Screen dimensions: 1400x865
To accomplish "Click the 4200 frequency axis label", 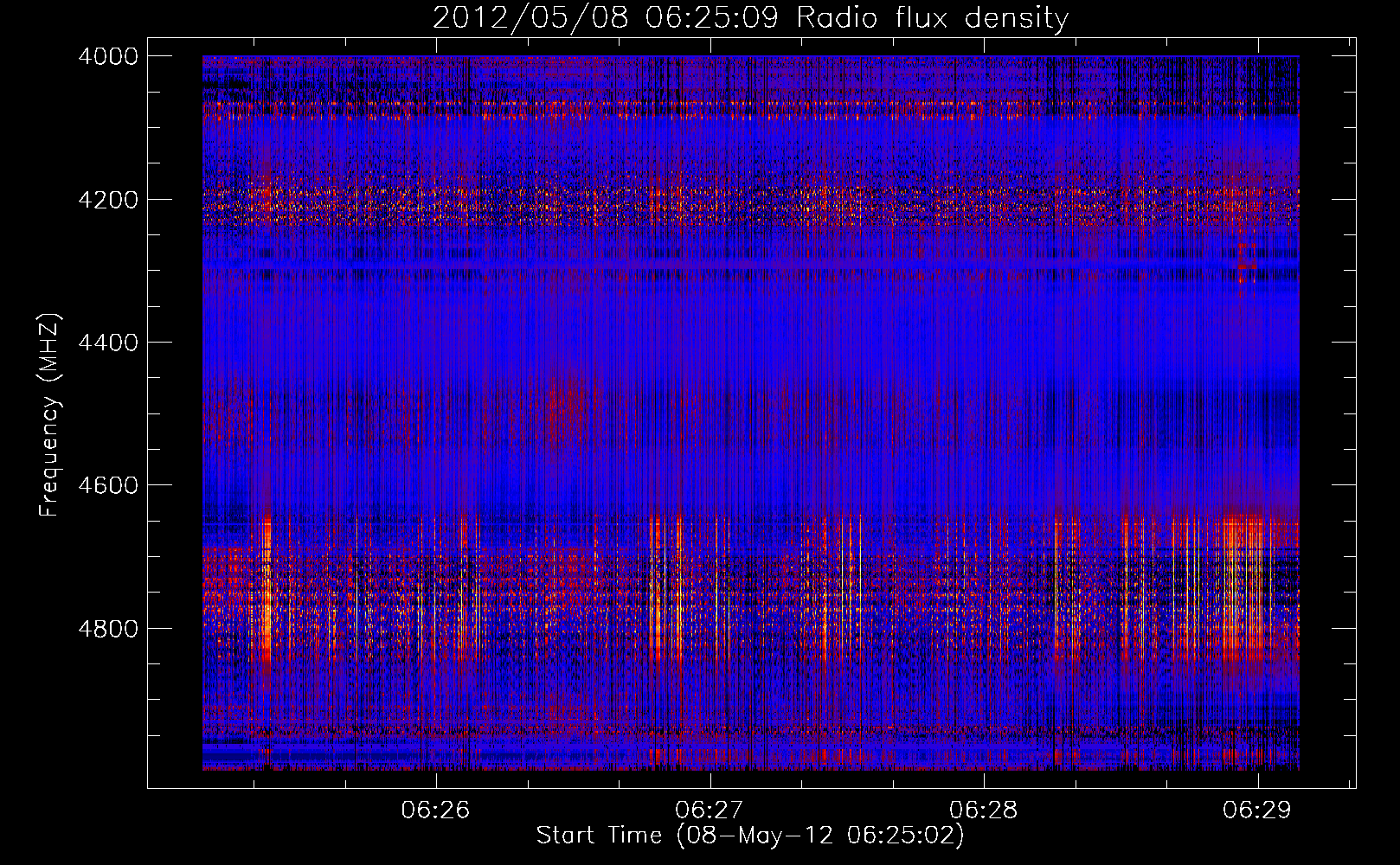I will pos(107,200).
